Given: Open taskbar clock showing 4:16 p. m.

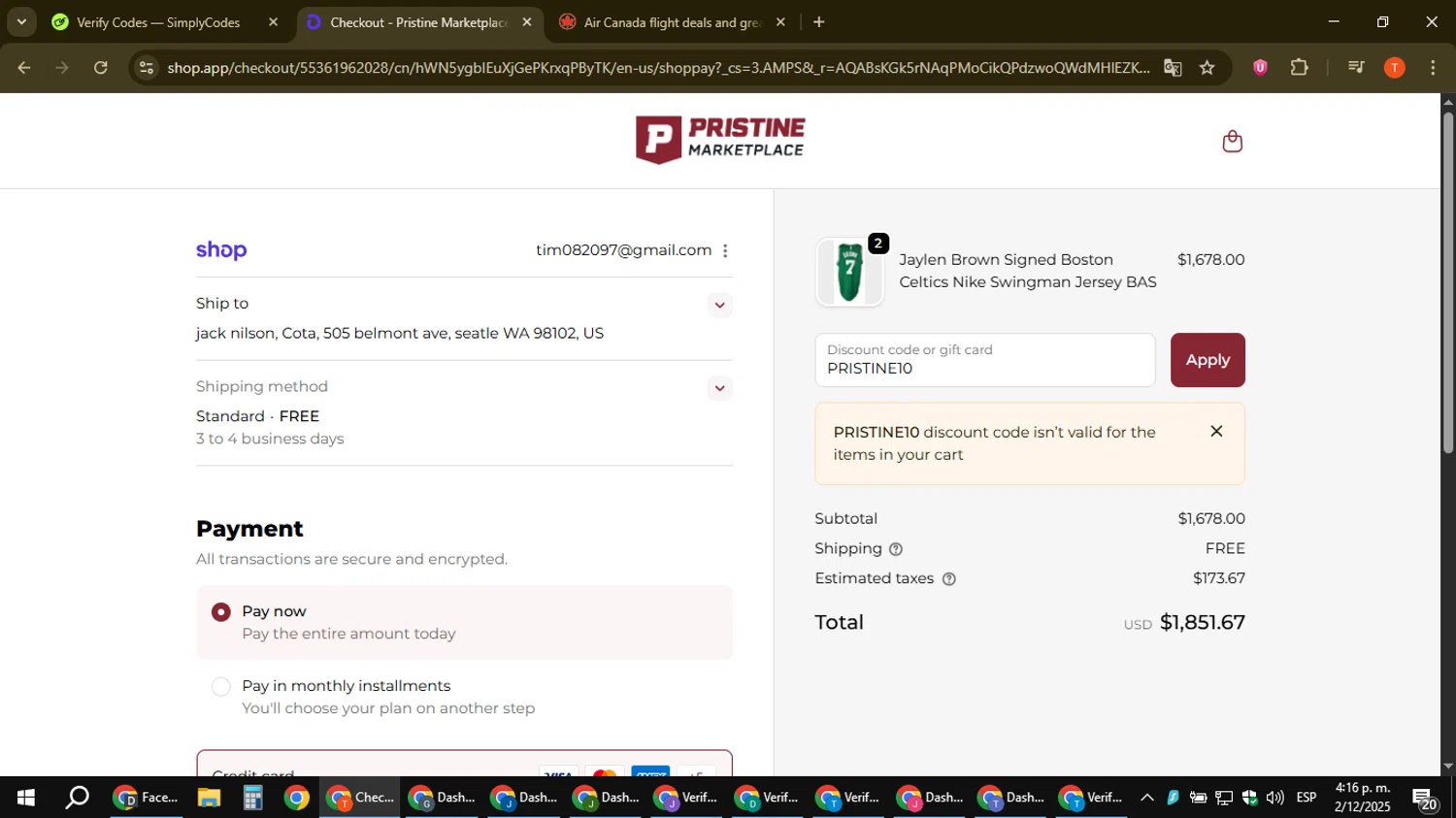Looking at the screenshot, I should [x=1363, y=798].
